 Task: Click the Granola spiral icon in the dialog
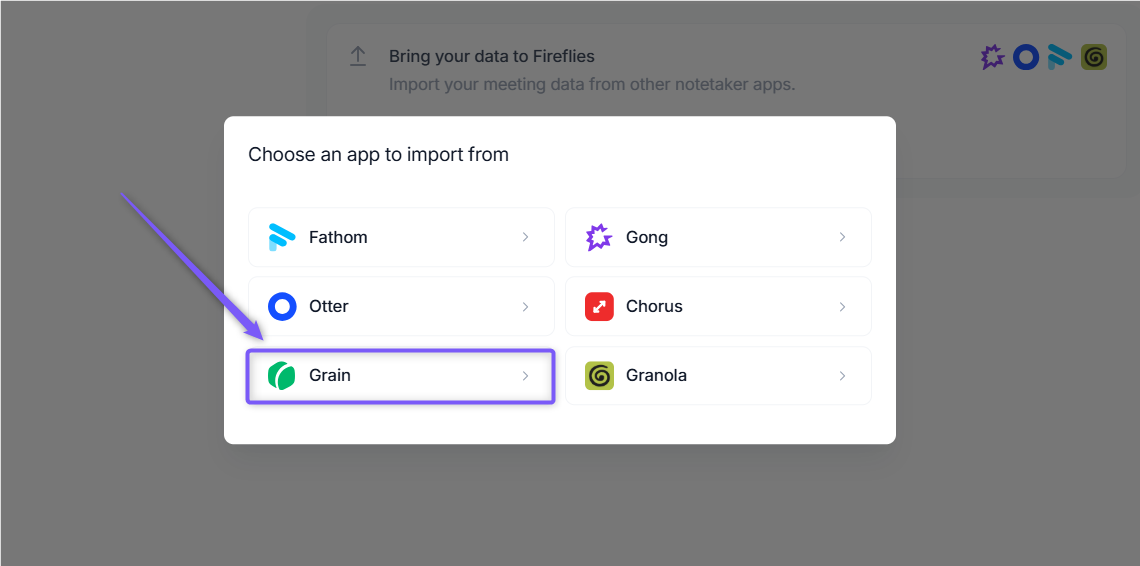[x=599, y=375]
